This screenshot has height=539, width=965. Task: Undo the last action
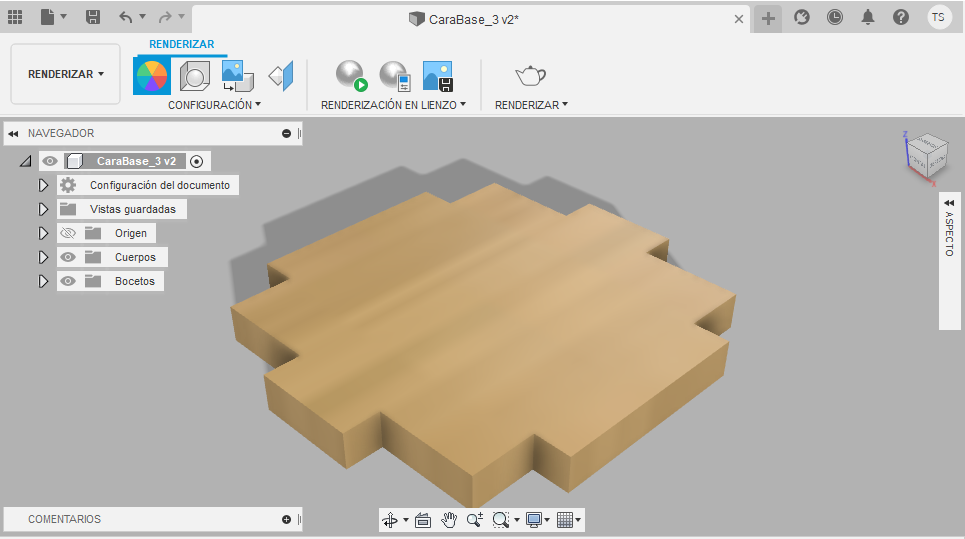coord(126,17)
